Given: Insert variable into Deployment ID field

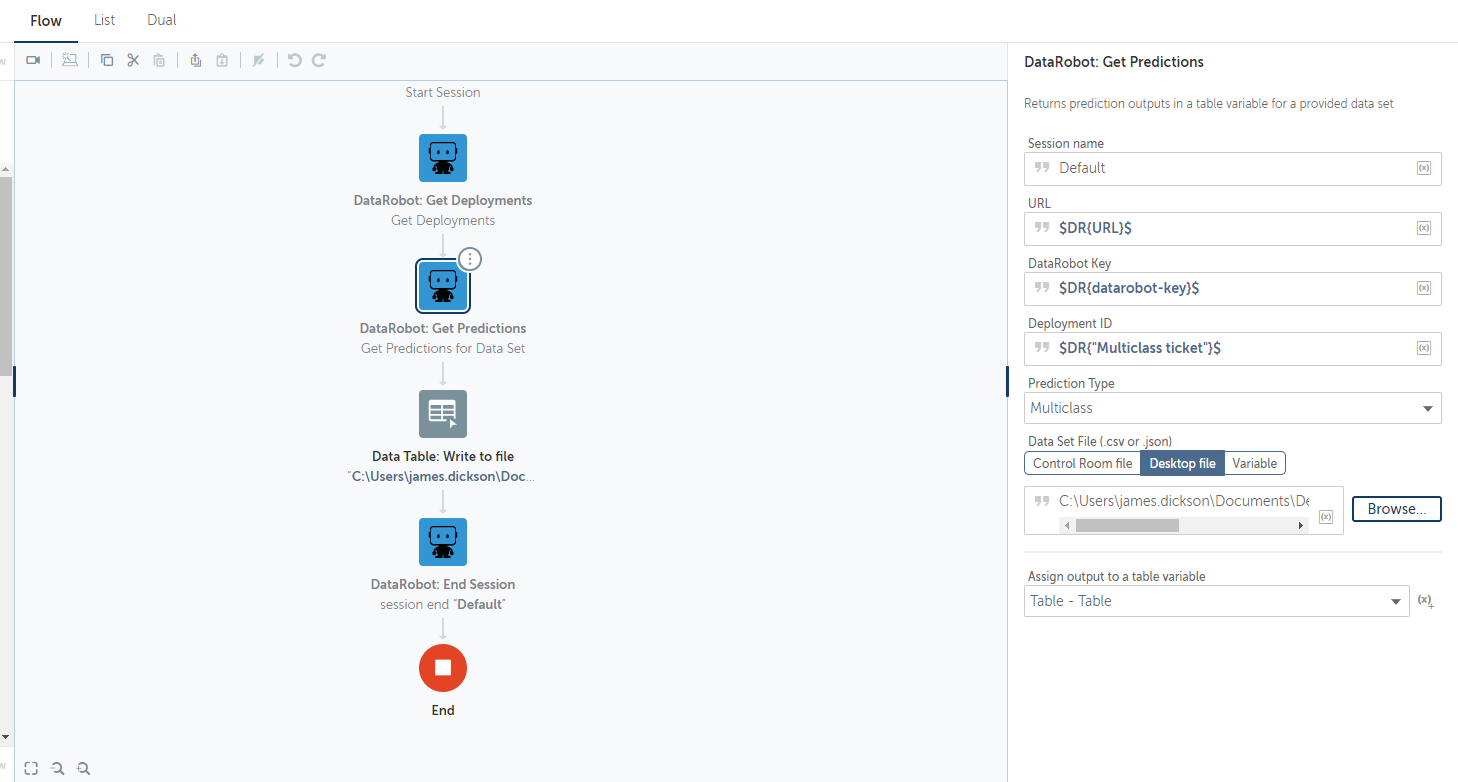Looking at the screenshot, I should point(1424,348).
